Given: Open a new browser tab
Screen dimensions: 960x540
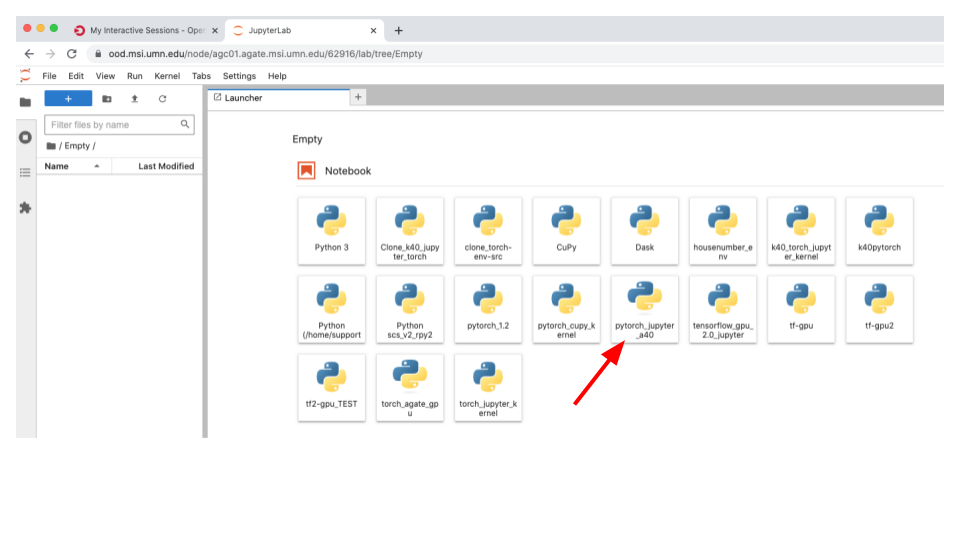Looking at the screenshot, I should click(399, 30).
